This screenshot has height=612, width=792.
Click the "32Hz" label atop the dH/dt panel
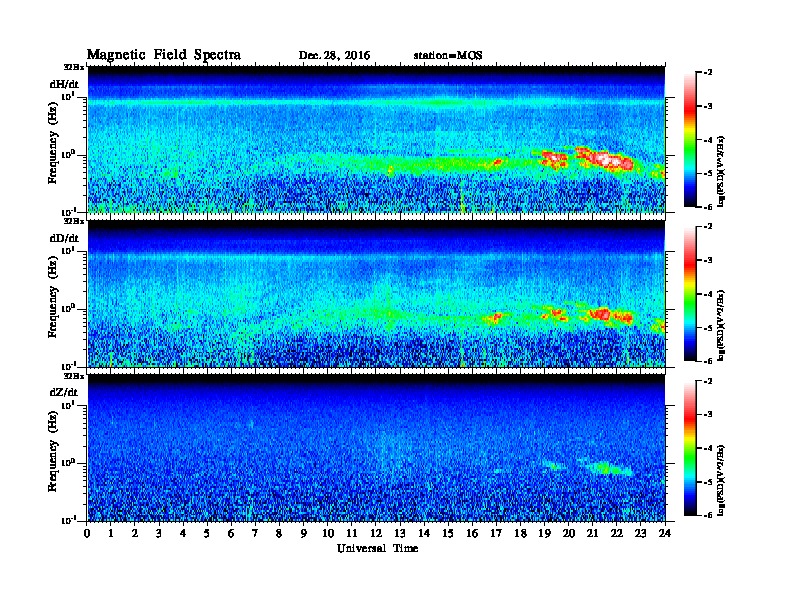[74, 67]
